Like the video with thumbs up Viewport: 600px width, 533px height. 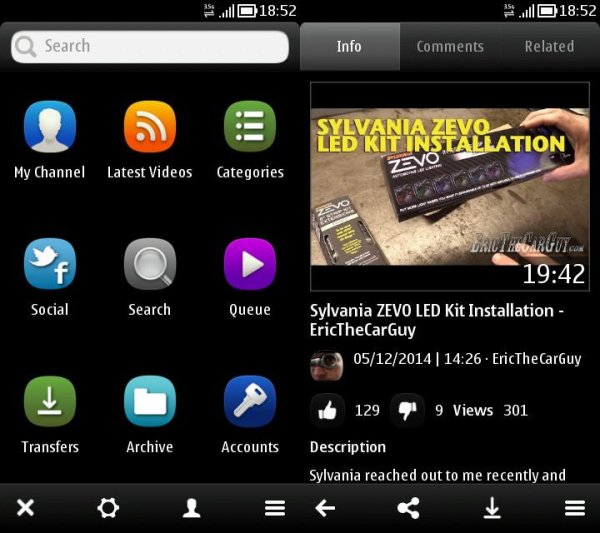[x=327, y=411]
